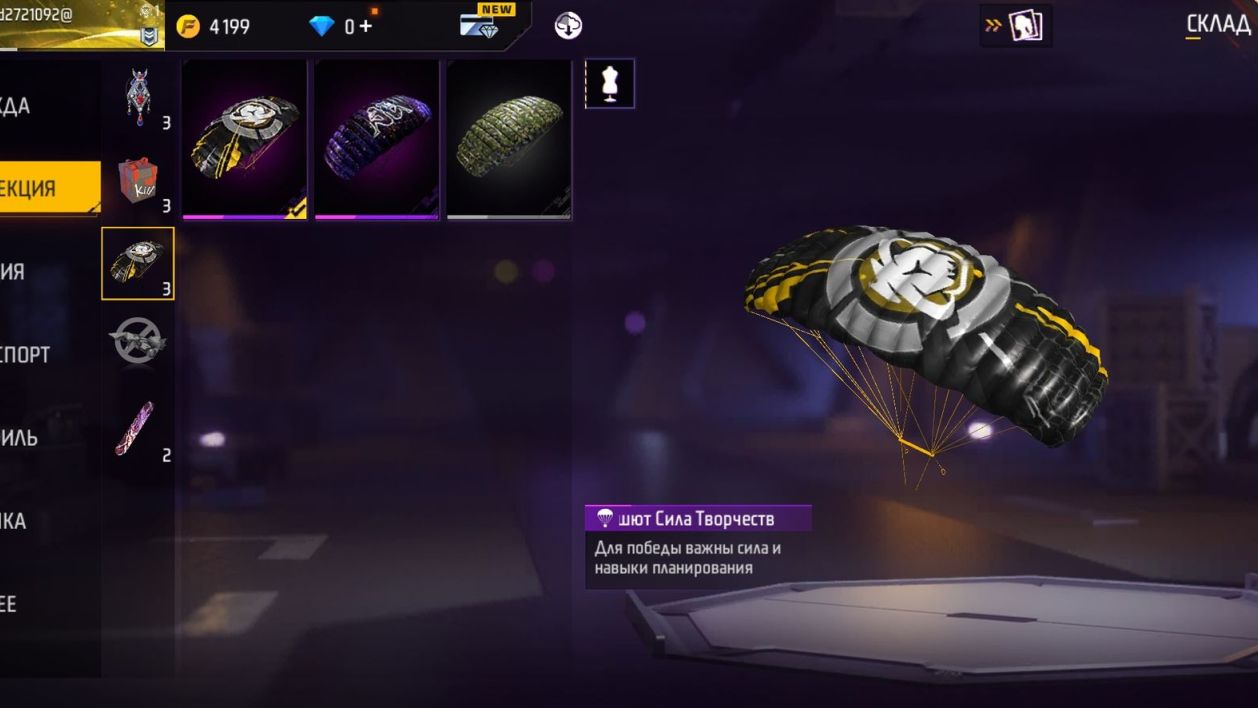Open the mannequin preview icon

[x=610, y=84]
